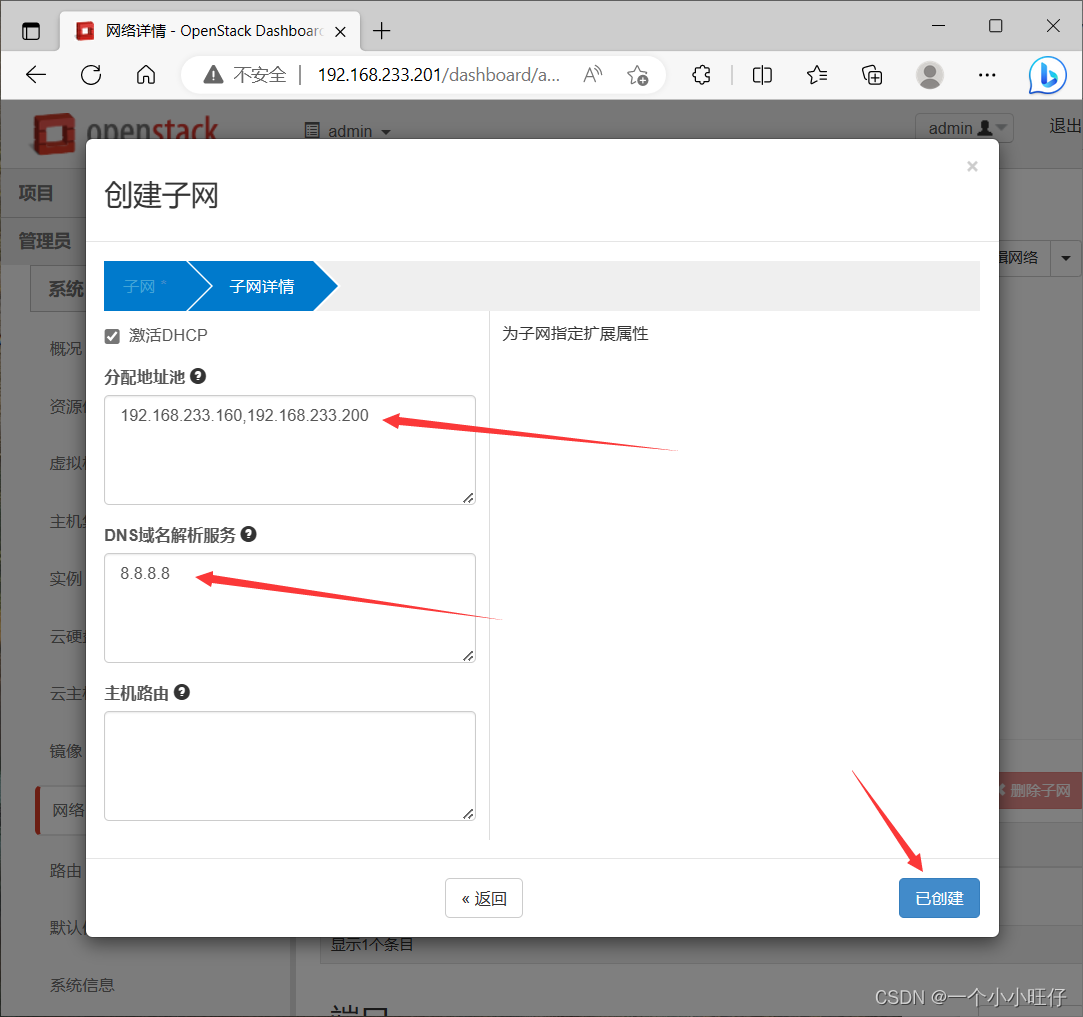Click the browser back arrow
Viewport: 1083px width, 1017px height.
[x=35, y=75]
